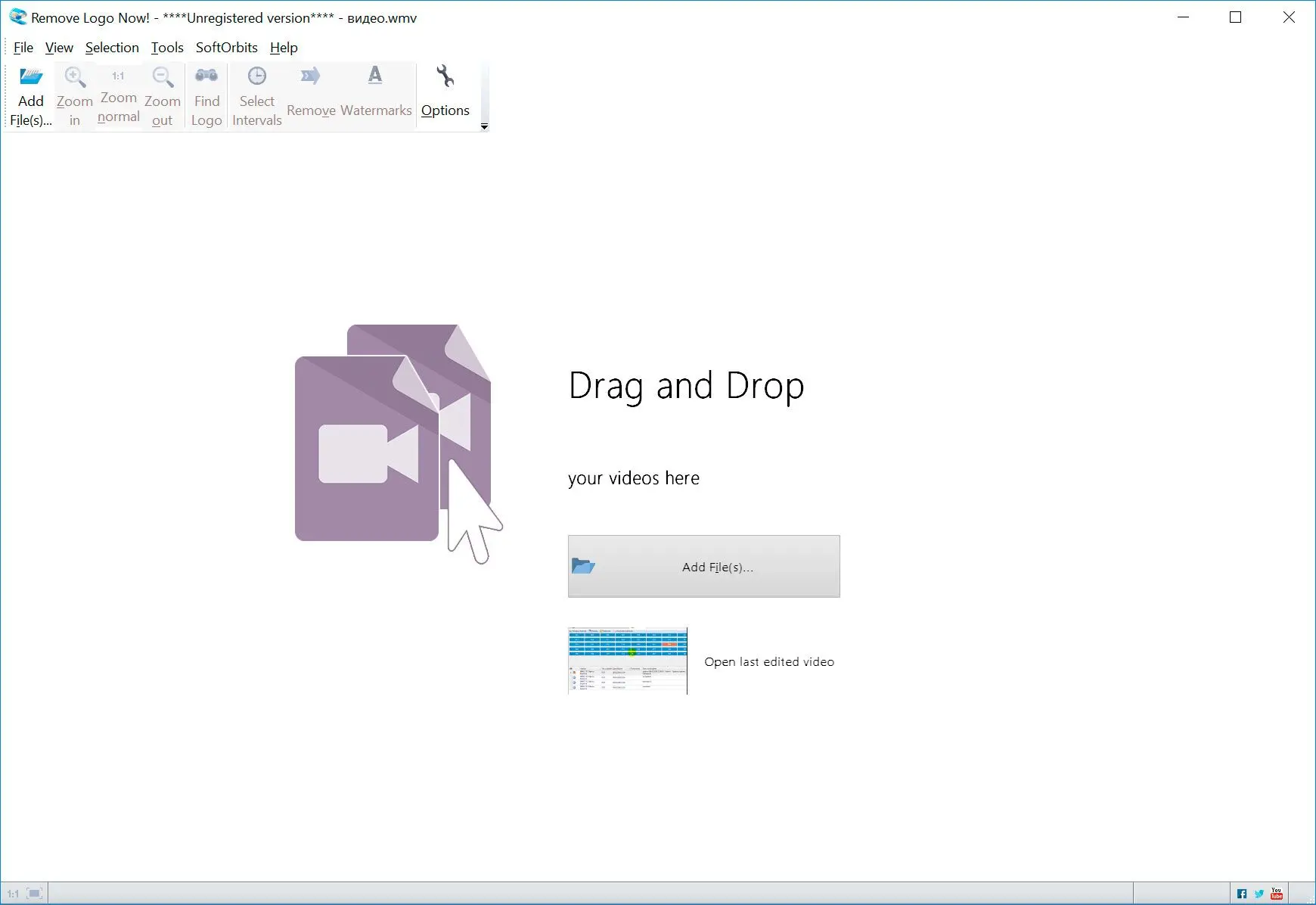Open the File menu
1316x905 pixels.
tap(23, 48)
